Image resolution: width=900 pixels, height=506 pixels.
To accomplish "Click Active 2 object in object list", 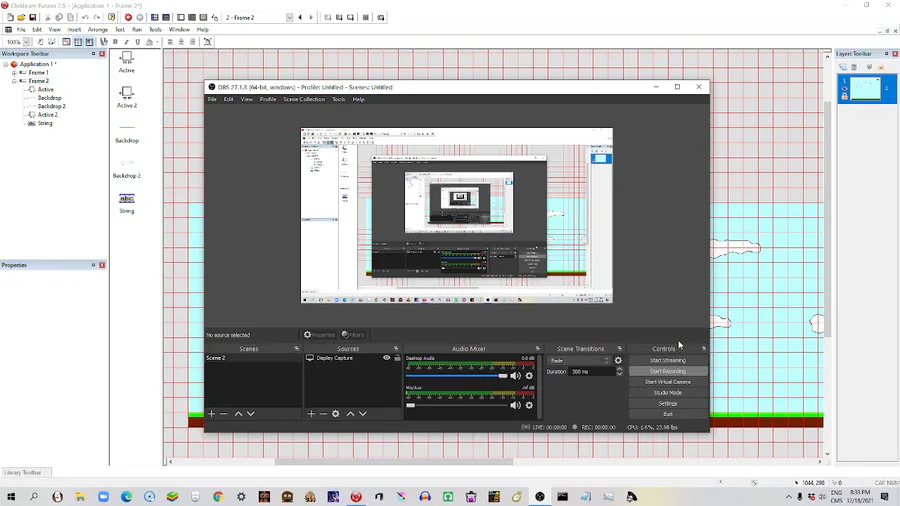I will pyautogui.click(x=127, y=97).
